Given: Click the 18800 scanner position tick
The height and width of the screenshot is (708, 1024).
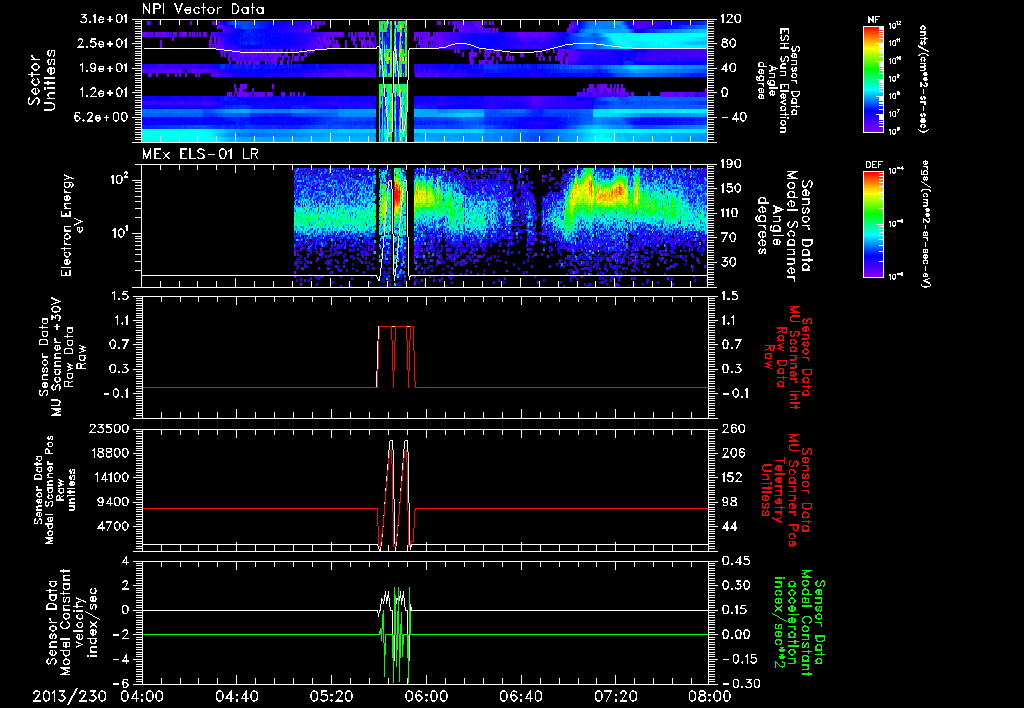Looking at the screenshot, I should coord(109,453).
